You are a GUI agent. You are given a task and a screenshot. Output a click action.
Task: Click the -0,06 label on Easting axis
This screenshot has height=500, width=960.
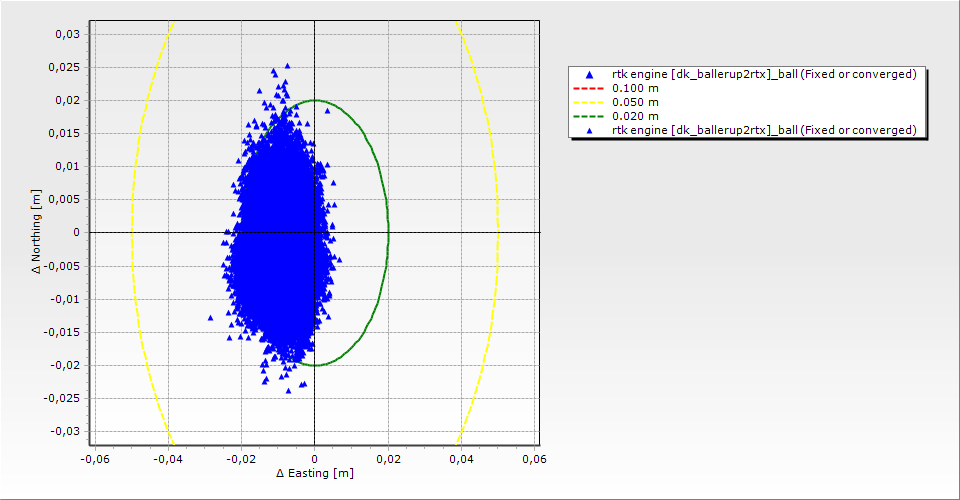point(95,459)
